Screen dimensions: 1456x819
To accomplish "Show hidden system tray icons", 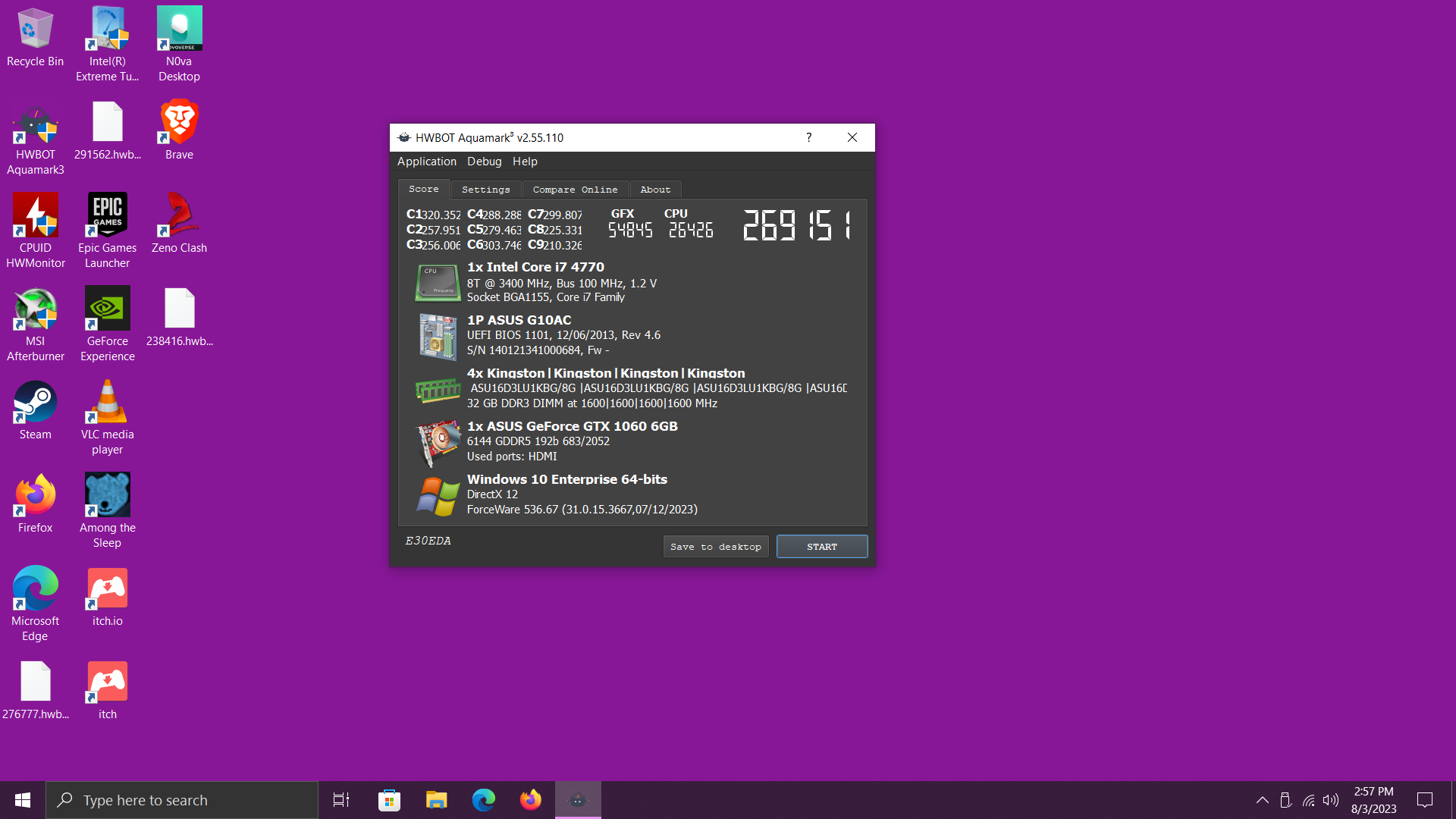I will (x=1263, y=800).
